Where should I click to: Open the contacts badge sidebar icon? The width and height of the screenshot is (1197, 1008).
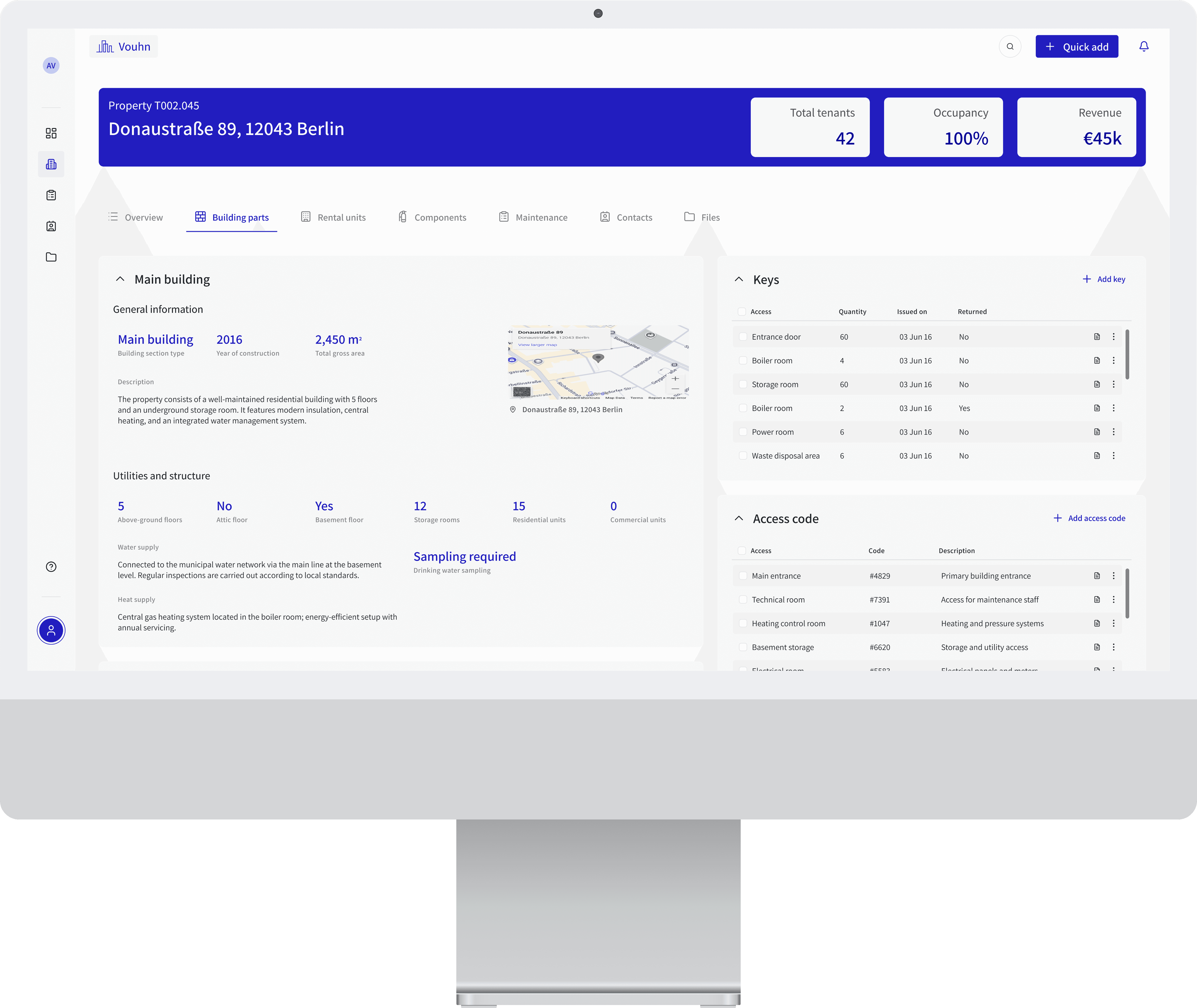tap(51, 226)
